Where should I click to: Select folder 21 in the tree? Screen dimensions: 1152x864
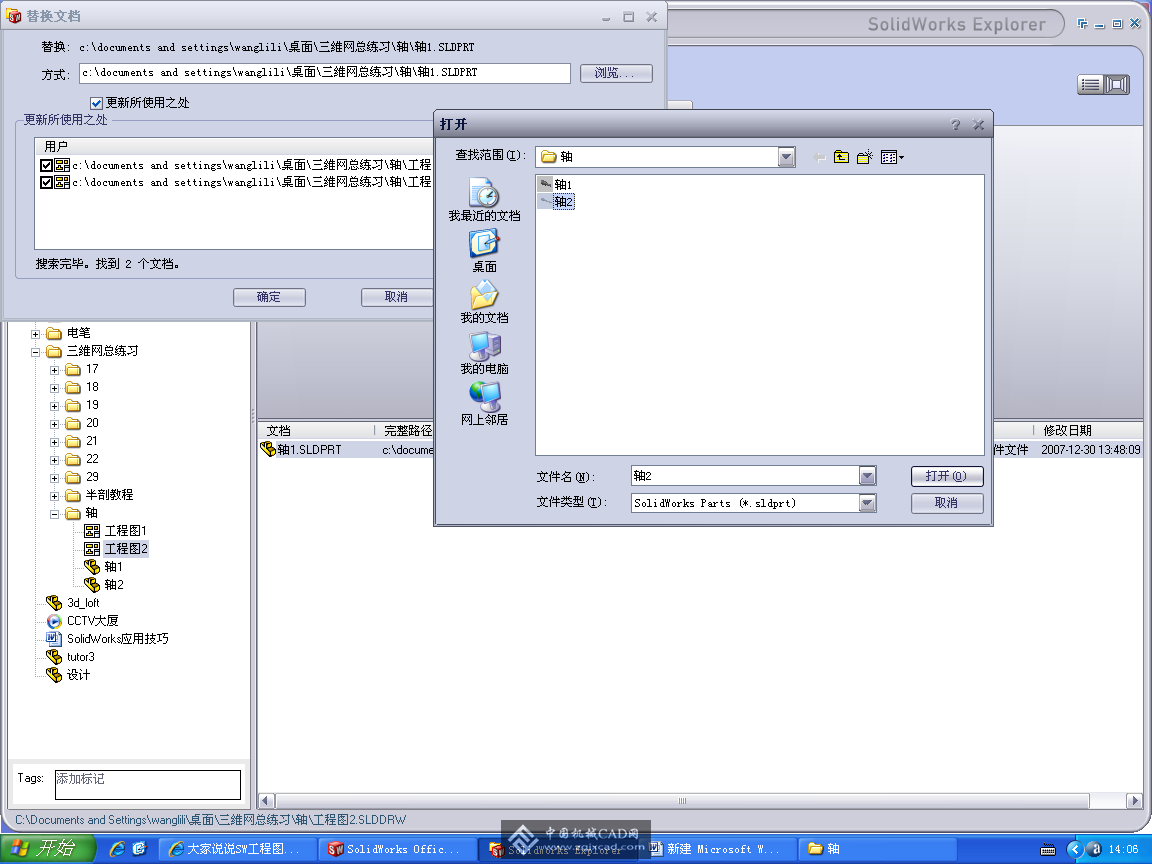[83, 442]
